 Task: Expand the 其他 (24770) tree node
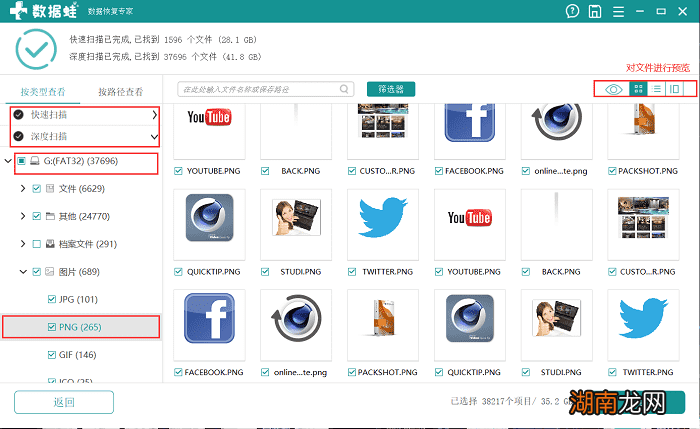click(x=23, y=216)
